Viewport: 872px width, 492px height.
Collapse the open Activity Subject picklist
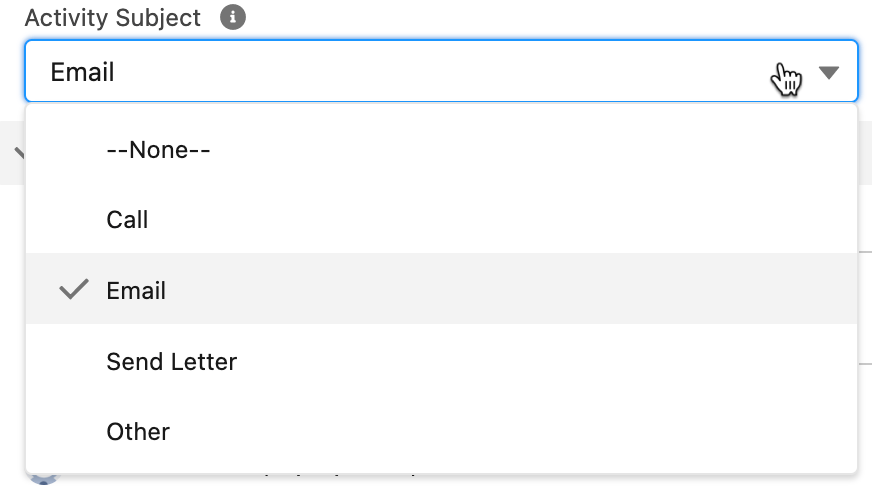point(829,73)
